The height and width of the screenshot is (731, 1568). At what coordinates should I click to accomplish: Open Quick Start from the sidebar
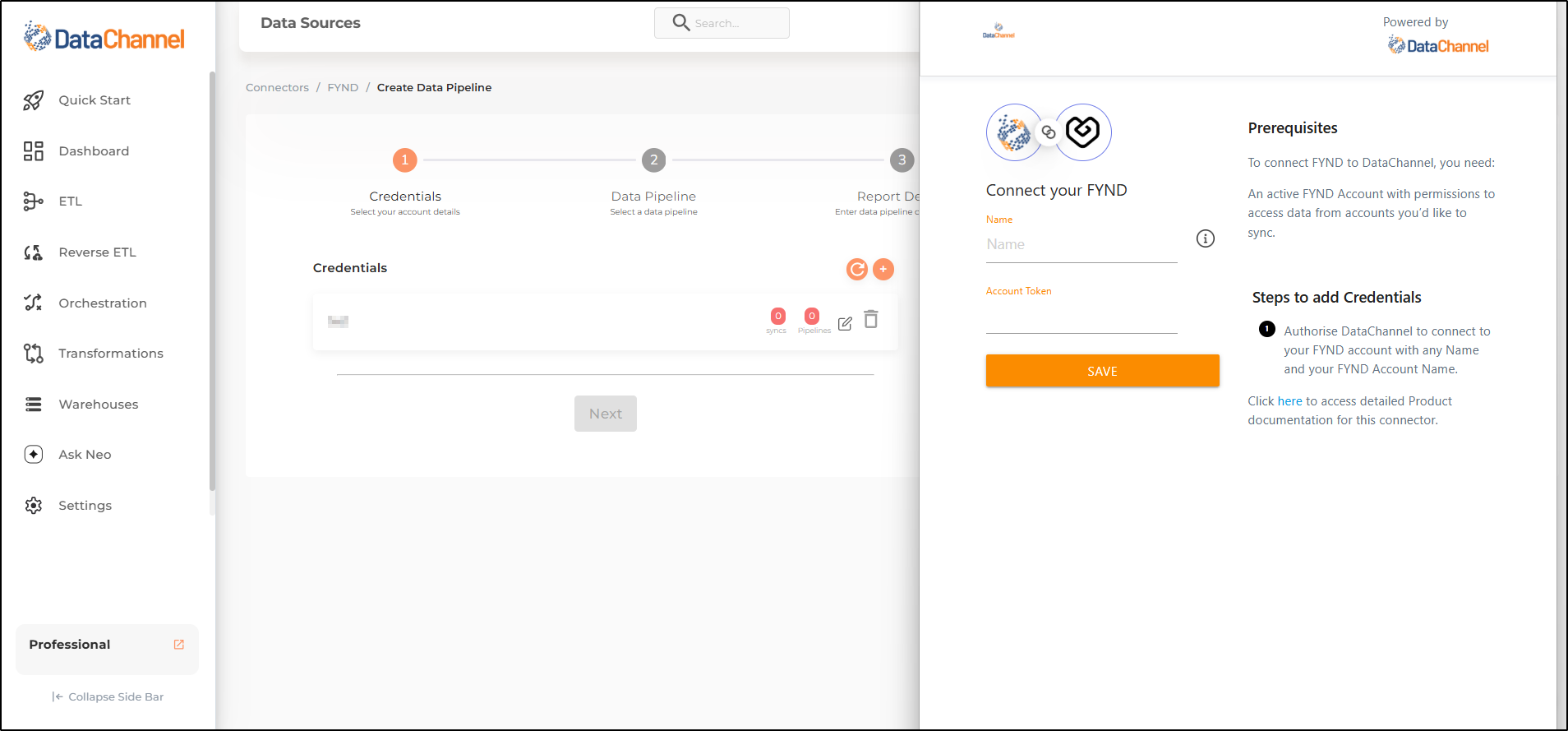coord(94,100)
